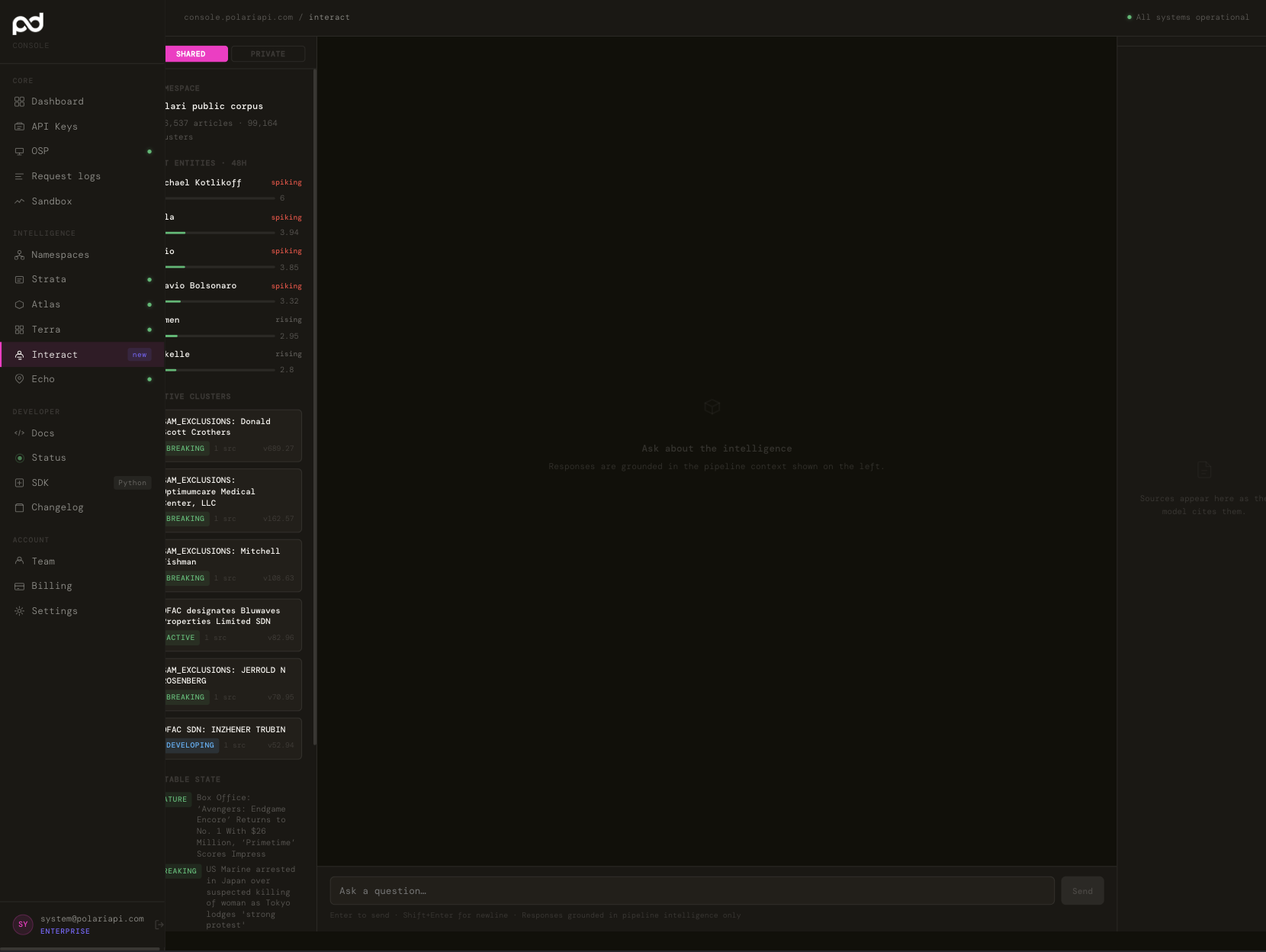Click the SDK icon

click(19, 483)
